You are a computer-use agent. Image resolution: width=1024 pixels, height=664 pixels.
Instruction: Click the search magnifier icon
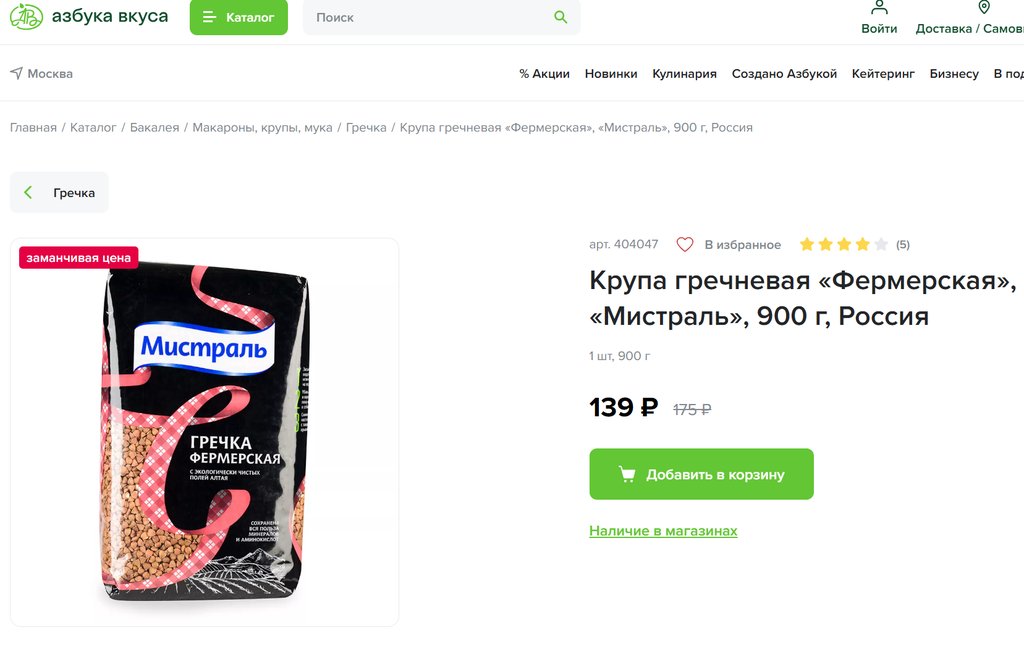coord(560,17)
